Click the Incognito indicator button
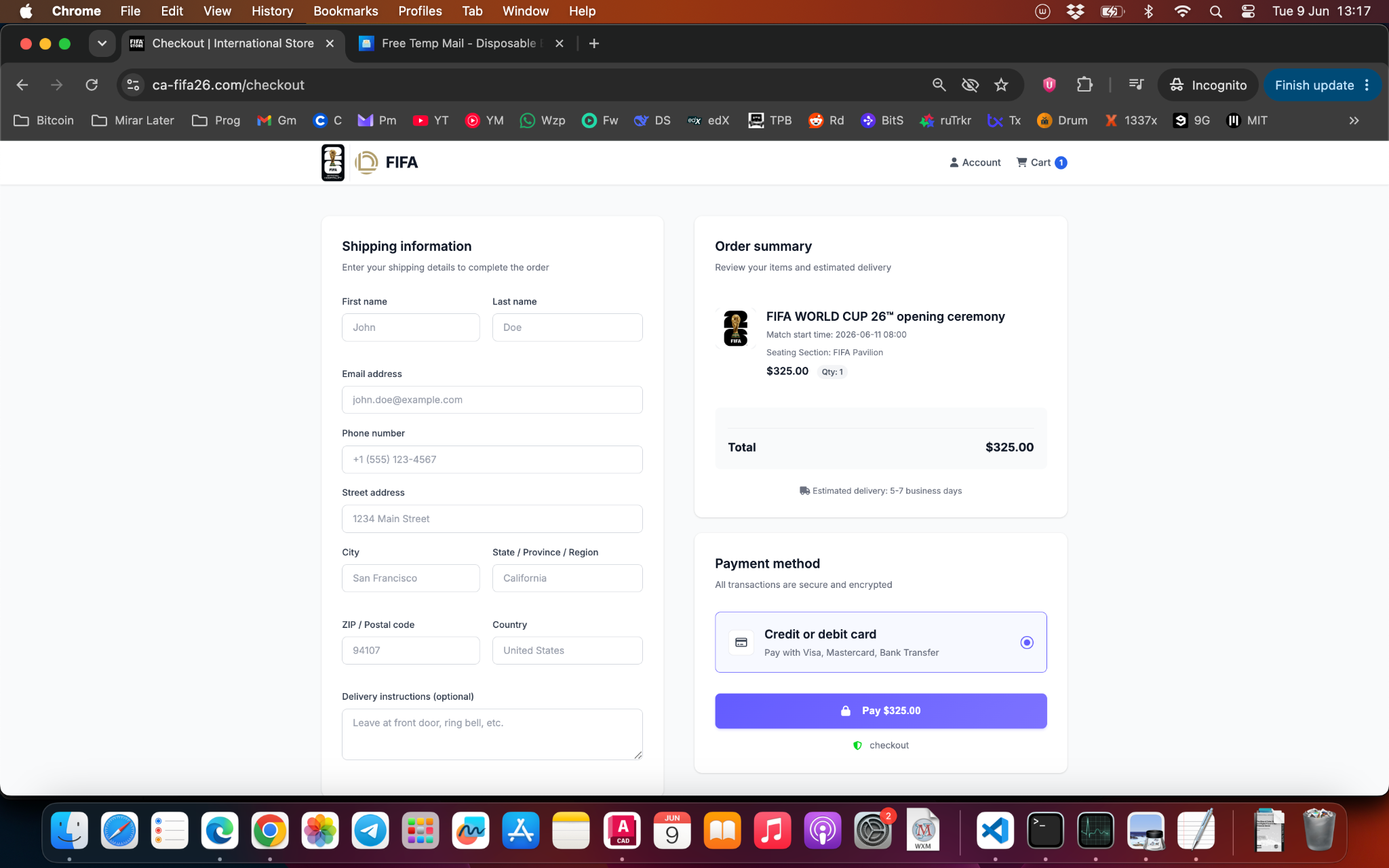The width and height of the screenshot is (1389, 868). point(1208,85)
